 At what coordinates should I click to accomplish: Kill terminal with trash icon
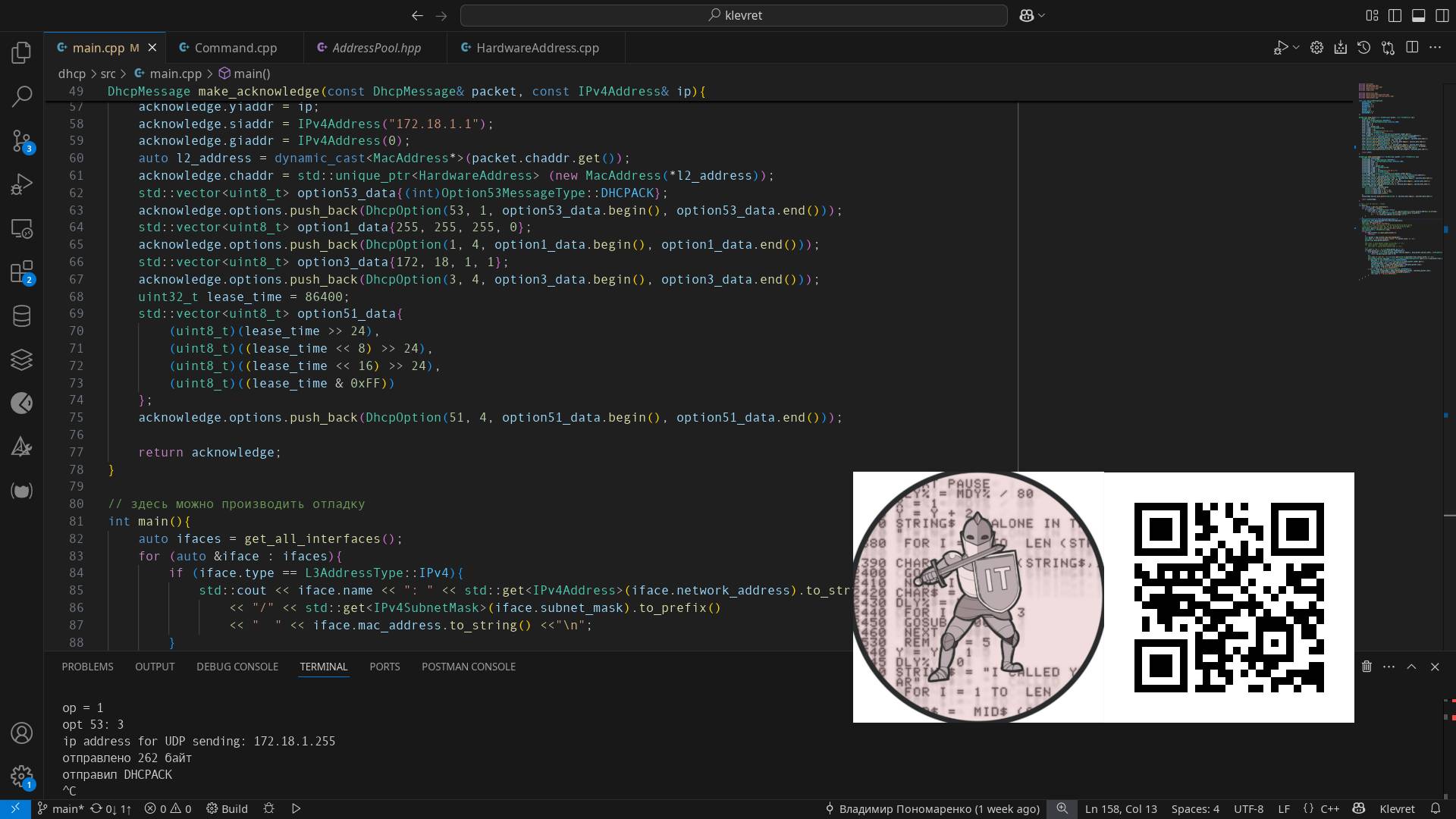click(x=1367, y=667)
